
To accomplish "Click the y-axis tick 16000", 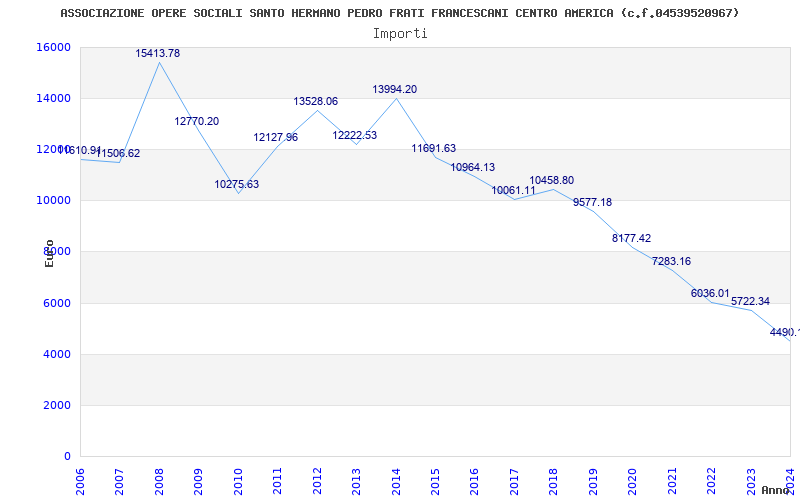I will click(x=54, y=47).
